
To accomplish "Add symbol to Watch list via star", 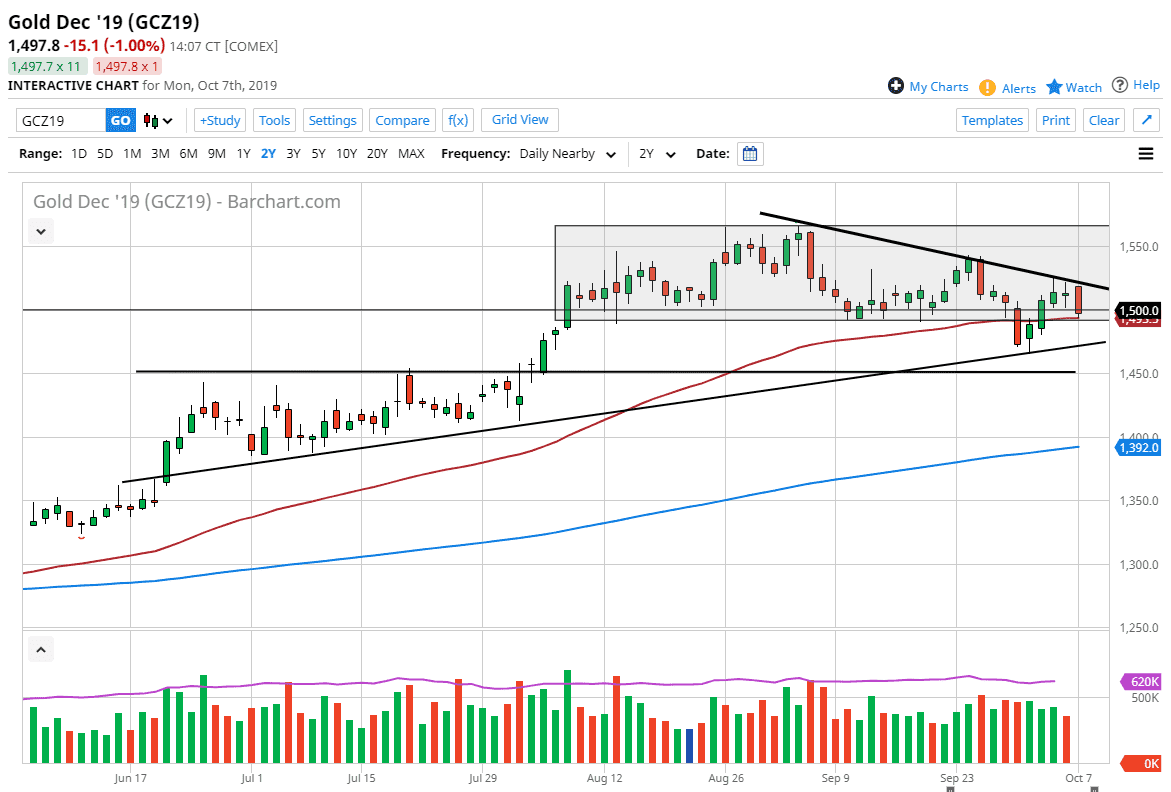I will coord(1054,87).
